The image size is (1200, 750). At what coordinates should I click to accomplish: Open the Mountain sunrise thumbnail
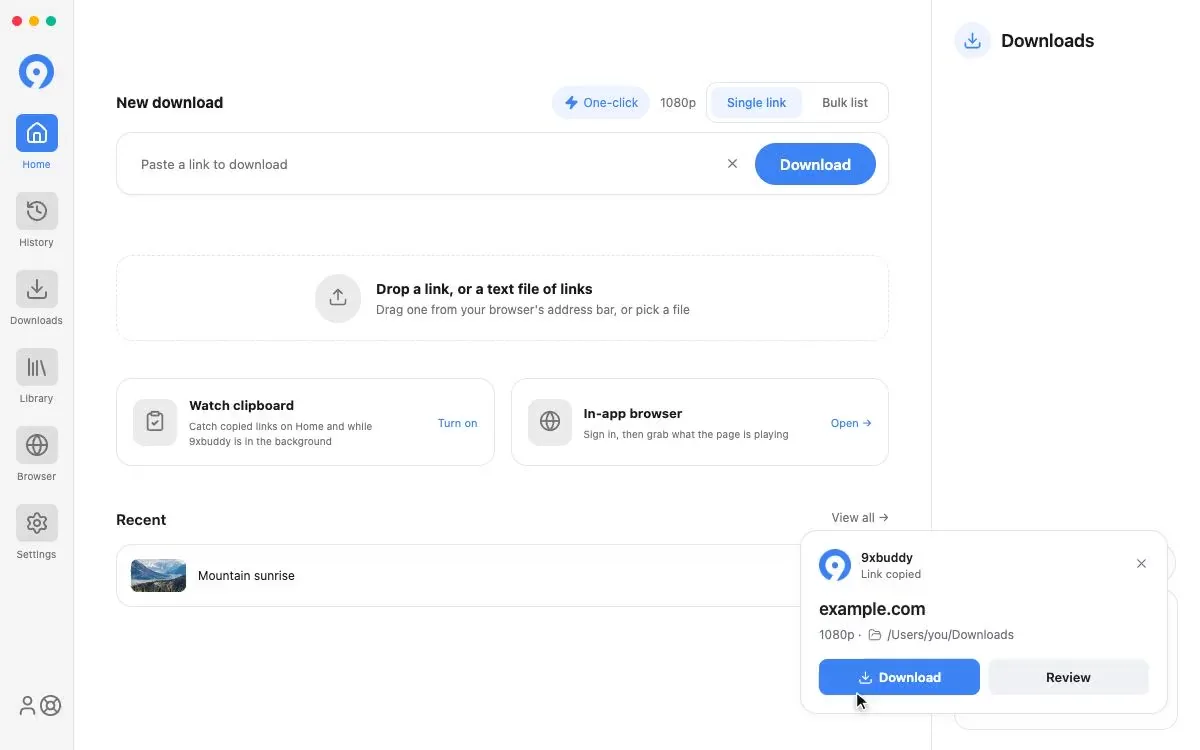coord(158,576)
